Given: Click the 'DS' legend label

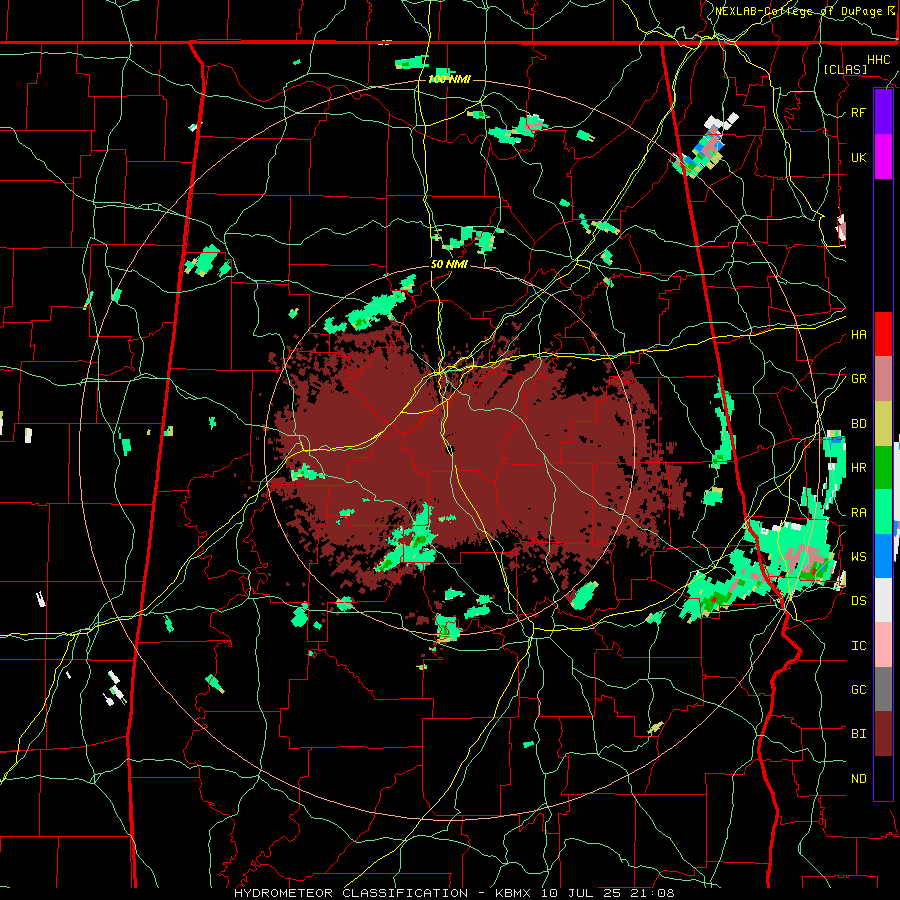Looking at the screenshot, I should (x=859, y=601).
